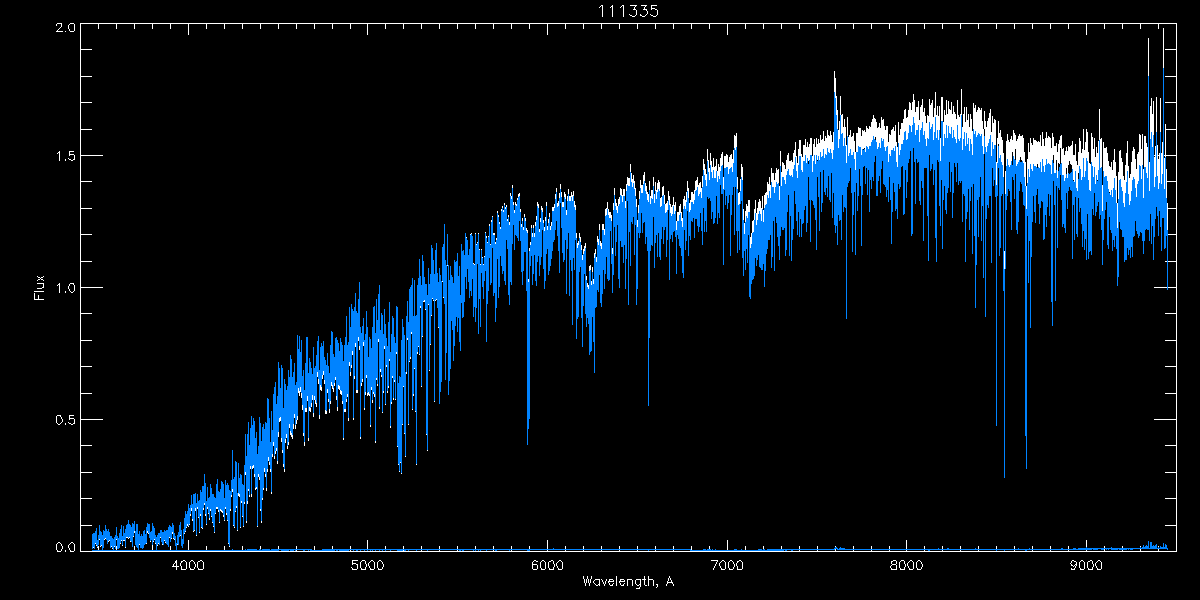Image resolution: width=1200 pixels, height=600 pixels.
Task: Select the 5000 wavelength tick label
Action: click(x=368, y=565)
